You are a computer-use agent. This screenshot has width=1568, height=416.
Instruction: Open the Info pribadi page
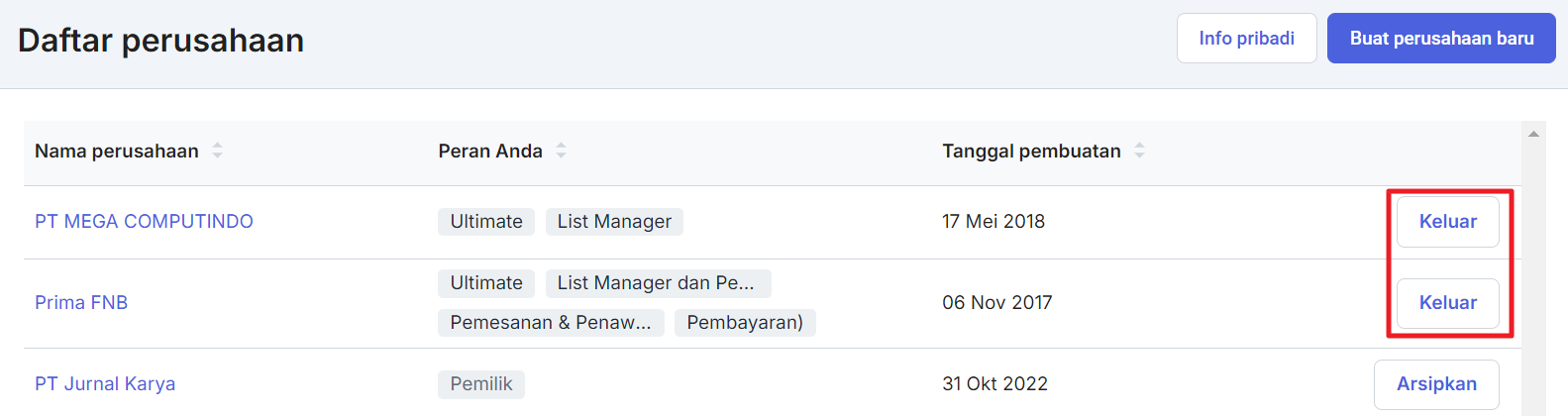point(1246,39)
